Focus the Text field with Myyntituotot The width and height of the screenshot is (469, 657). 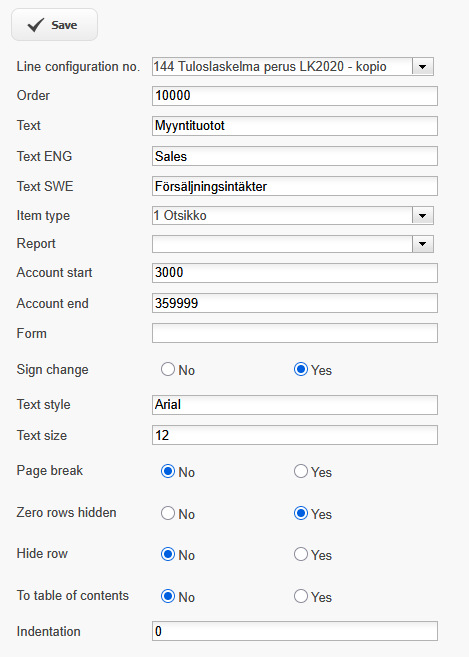295,126
